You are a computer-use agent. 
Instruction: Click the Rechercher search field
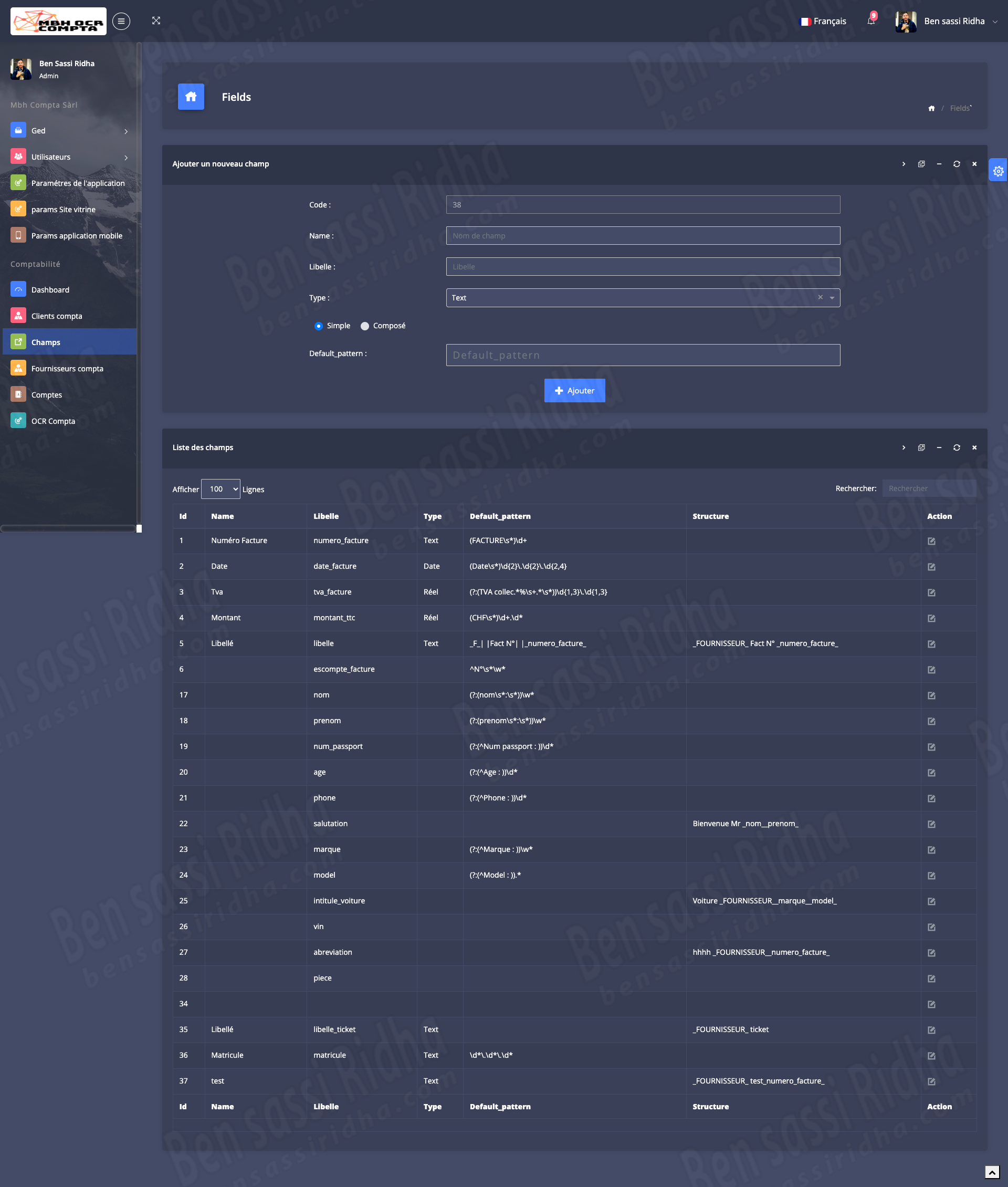point(929,488)
